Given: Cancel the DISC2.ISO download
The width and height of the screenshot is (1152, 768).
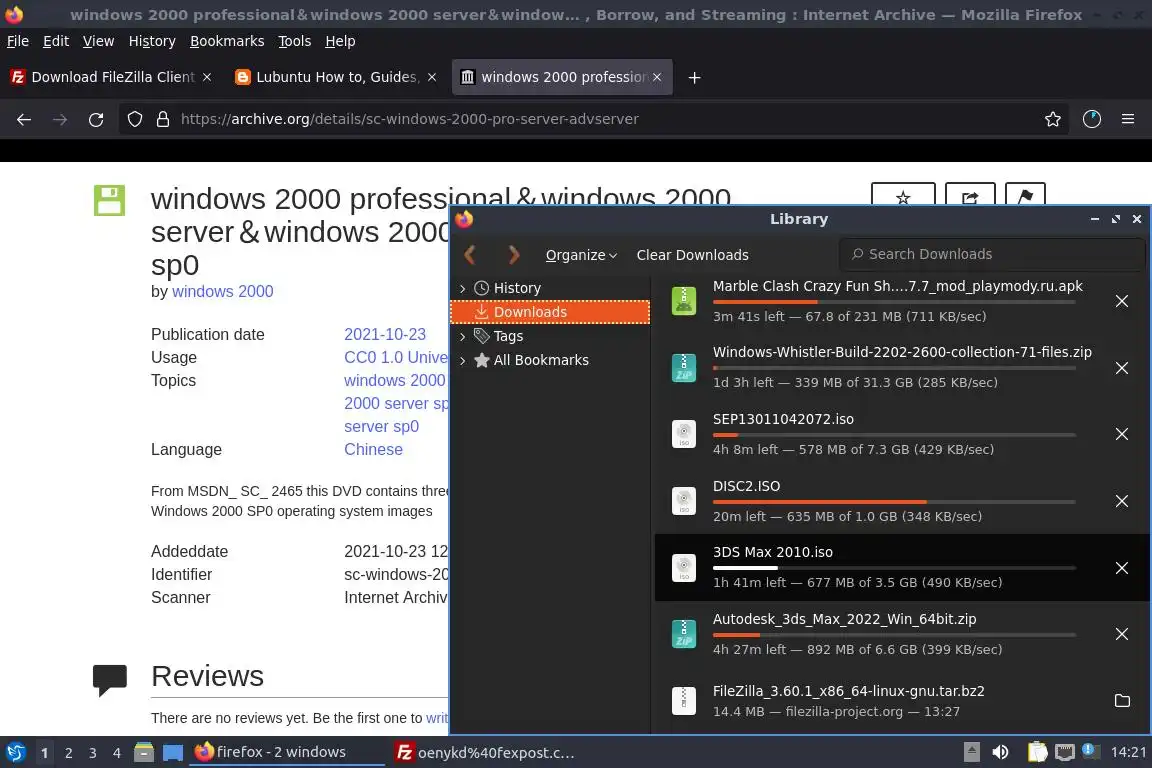Looking at the screenshot, I should (1122, 501).
